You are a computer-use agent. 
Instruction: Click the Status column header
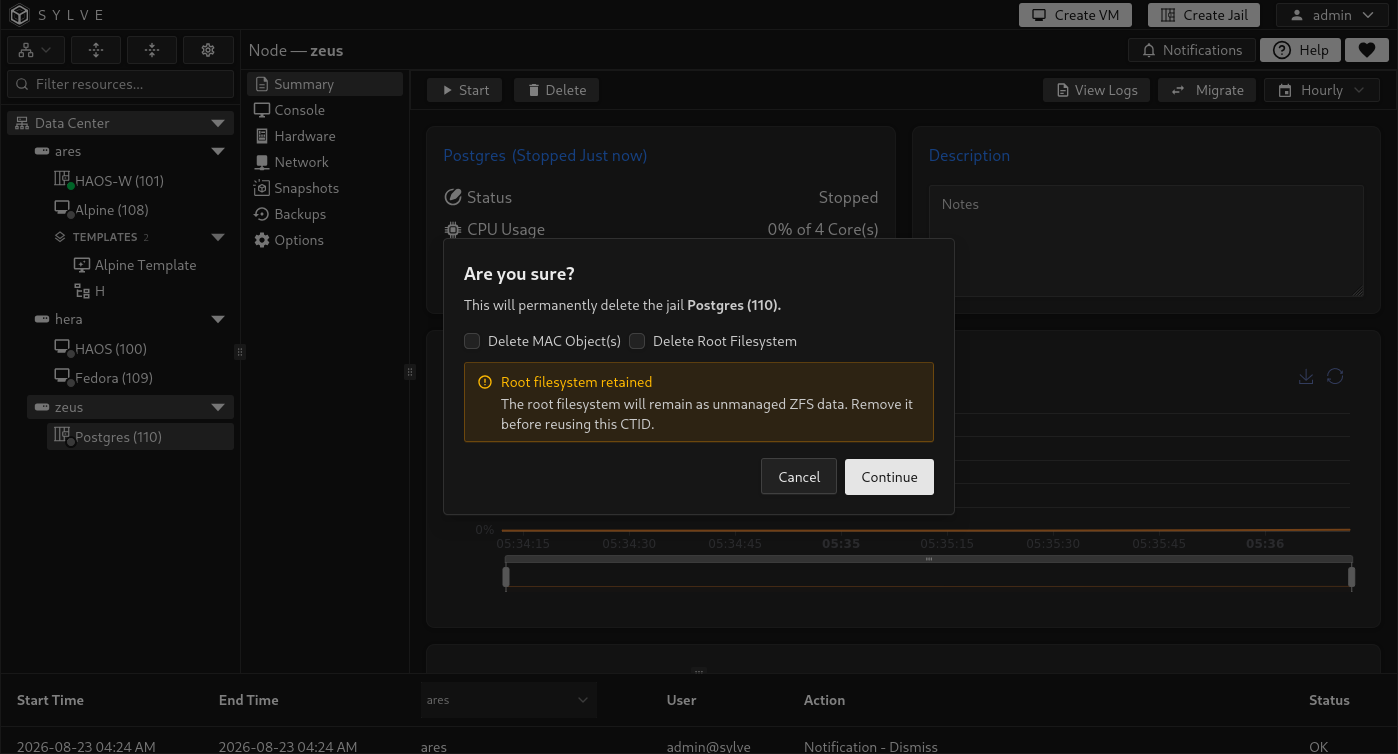(x=1329, y=700)
